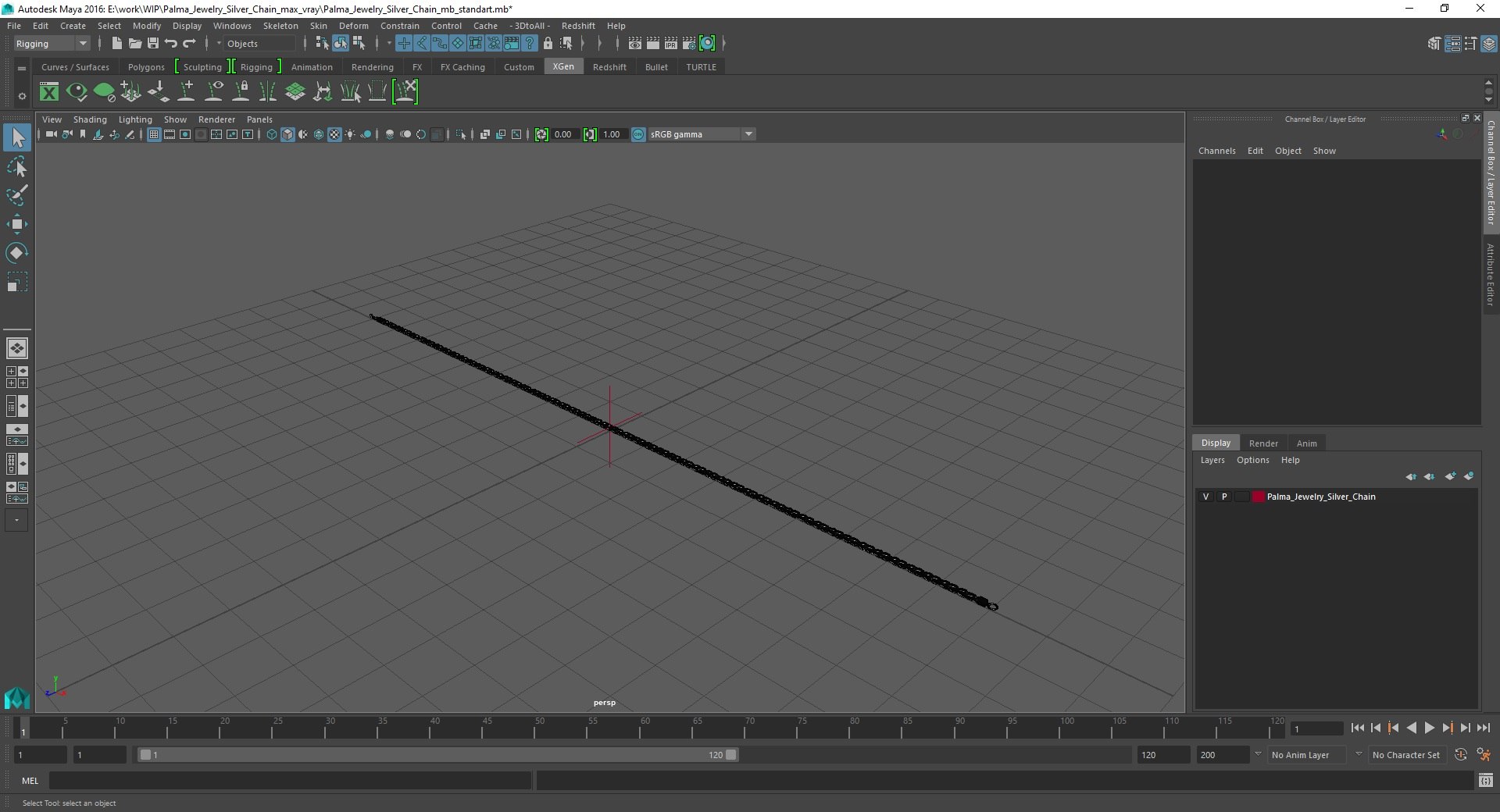
Task: Switch to the Render layer tab
Action: click(1263, 443)
